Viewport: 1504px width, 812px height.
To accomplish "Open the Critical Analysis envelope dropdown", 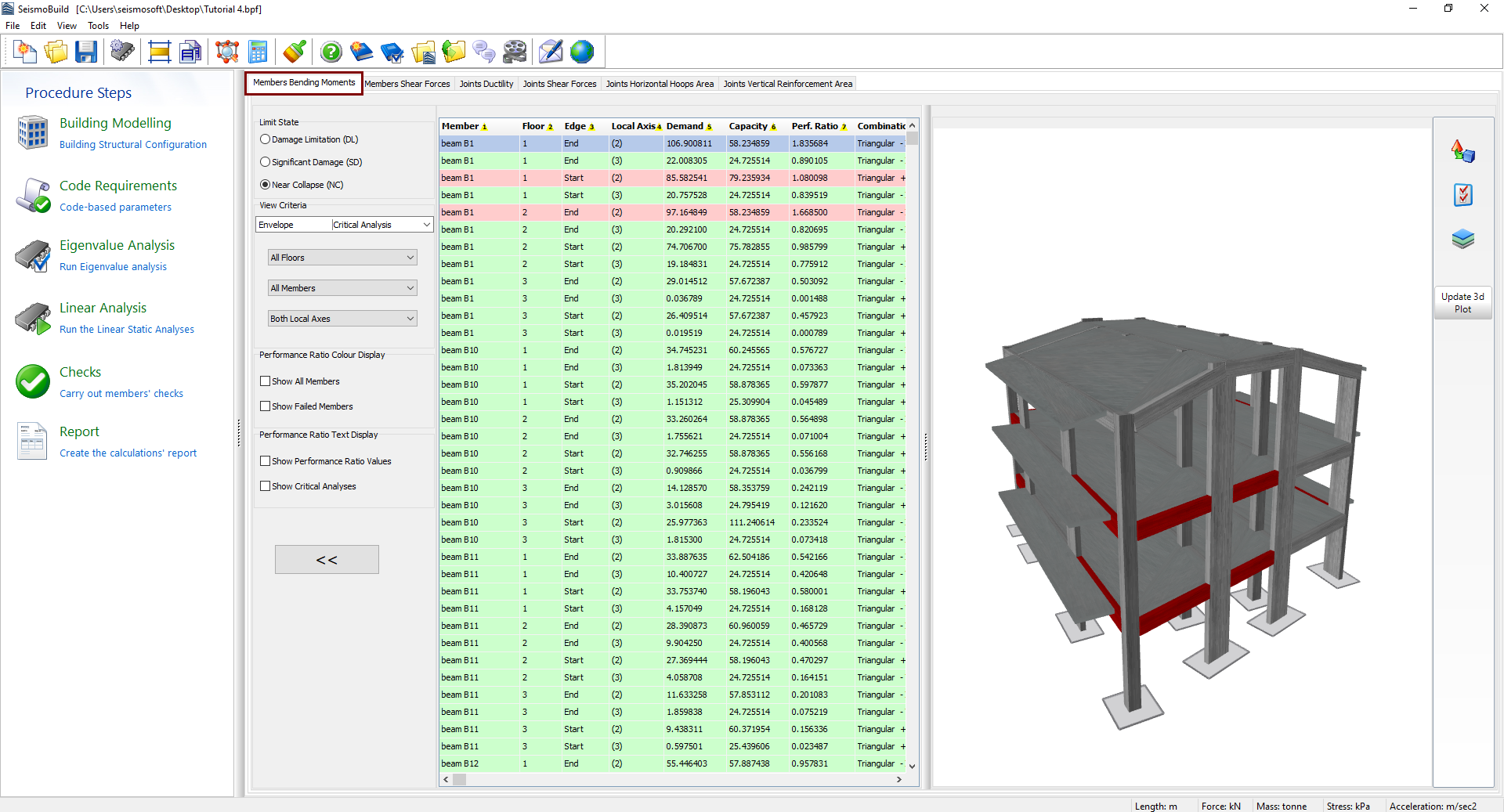I will [381, 225].
